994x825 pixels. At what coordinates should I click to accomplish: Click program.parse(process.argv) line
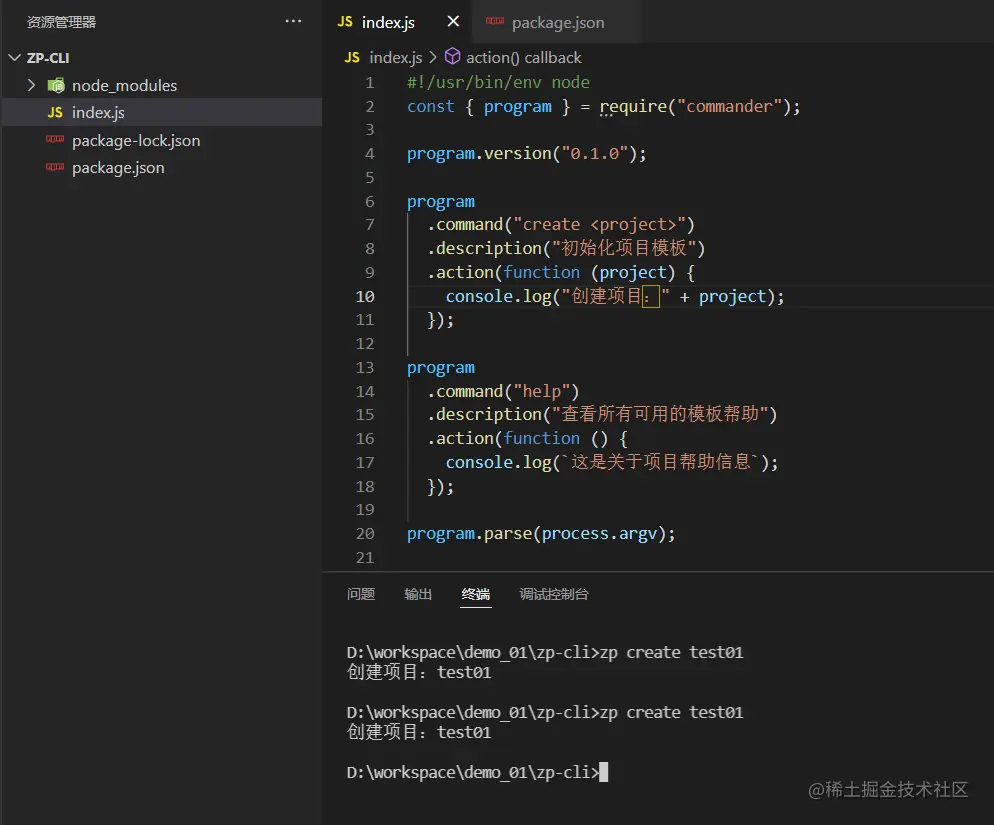(x=541, y=533)
